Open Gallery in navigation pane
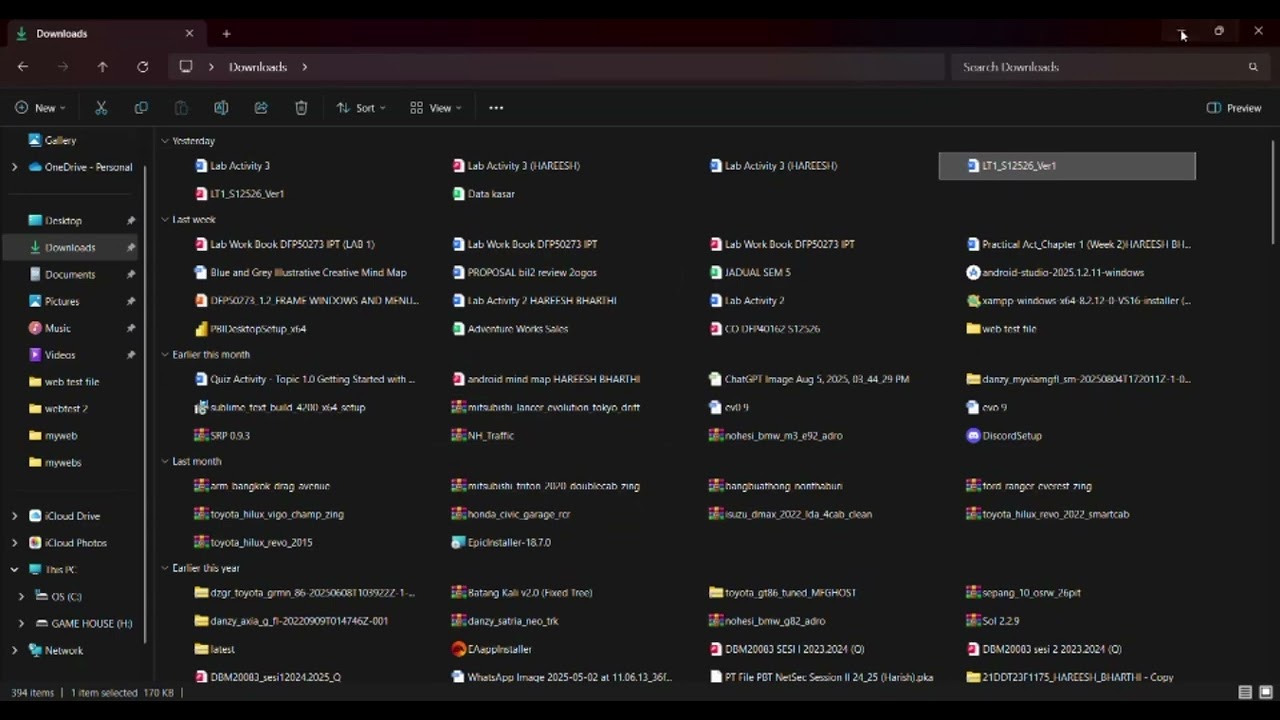This screenshot has width=1280, height=720. (x=52, y=141)
